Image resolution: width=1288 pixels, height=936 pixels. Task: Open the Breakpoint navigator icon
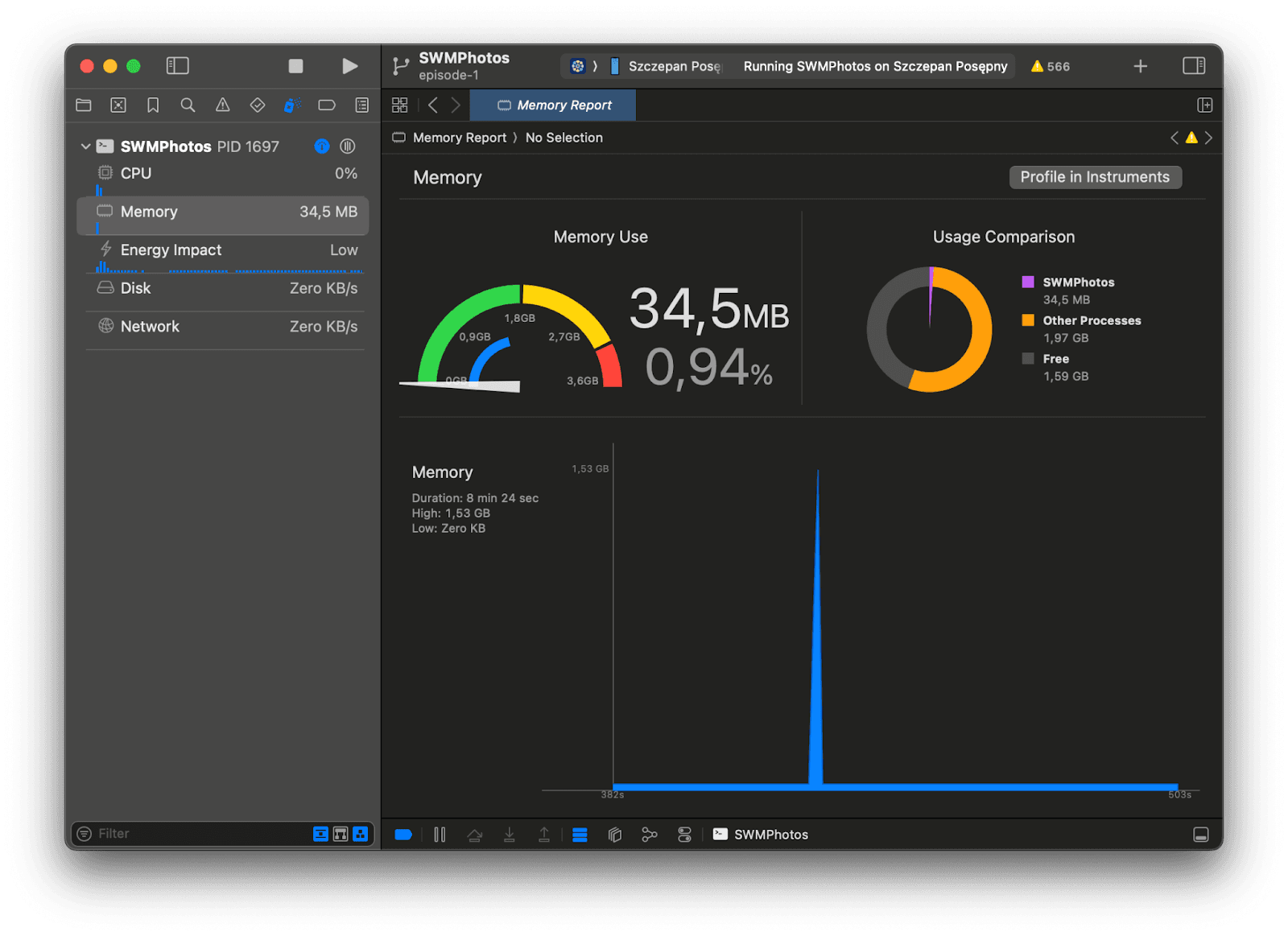point(326,105)
